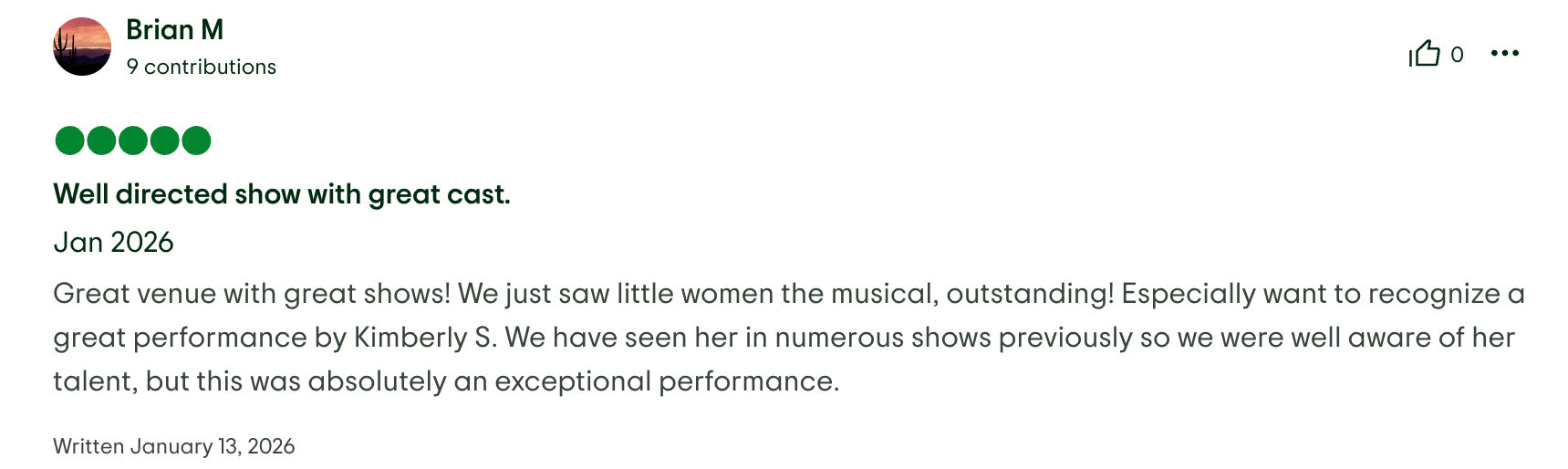Image resolution: width=1568 pixels, height=469 pixels.
Task: Click the second green rating bubble
Action: click(x=101, y=141)
